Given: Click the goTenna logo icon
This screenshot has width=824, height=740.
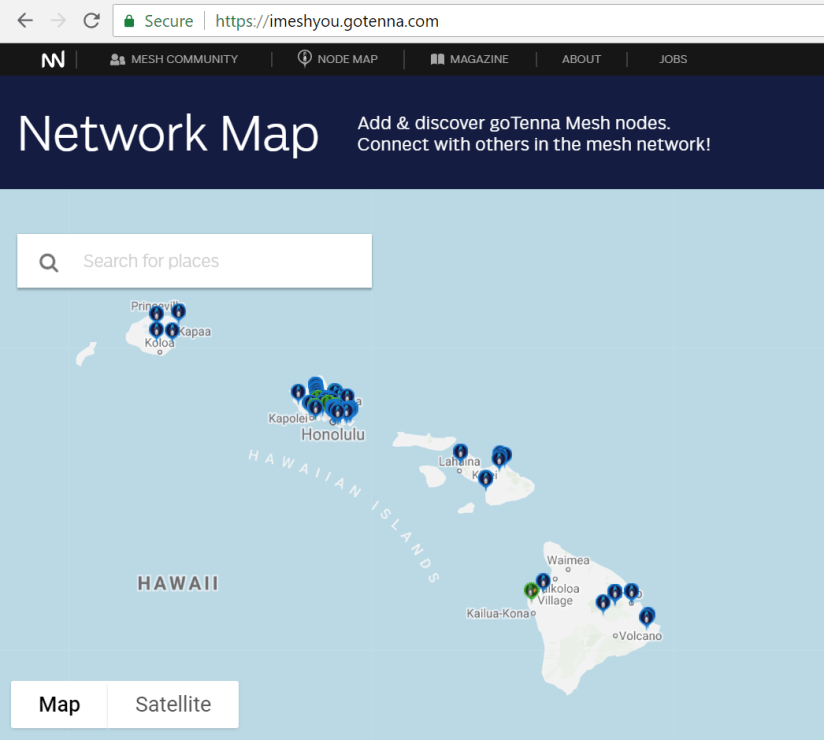Looking at the screenshot, I should tap(53, 60).
